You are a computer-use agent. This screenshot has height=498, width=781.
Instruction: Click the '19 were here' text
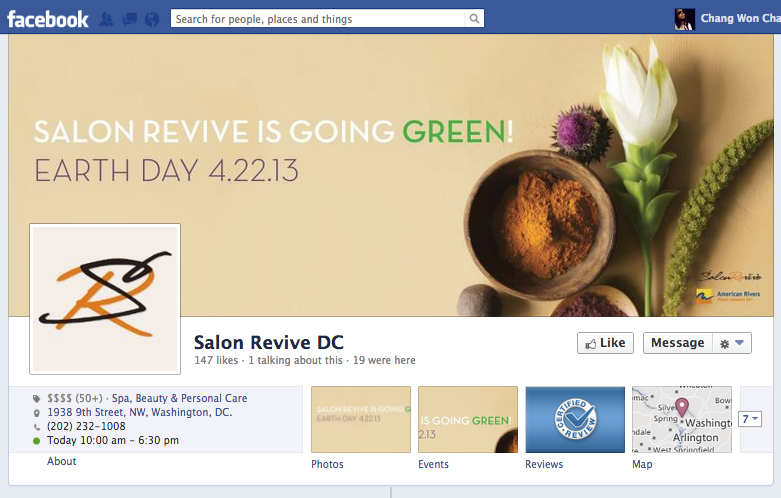(384, 360)
